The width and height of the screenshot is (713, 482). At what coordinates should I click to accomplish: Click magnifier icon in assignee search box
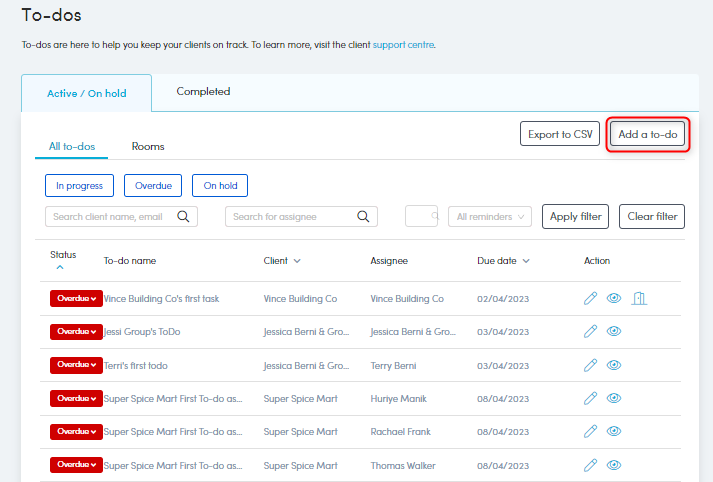pos(364,216)
